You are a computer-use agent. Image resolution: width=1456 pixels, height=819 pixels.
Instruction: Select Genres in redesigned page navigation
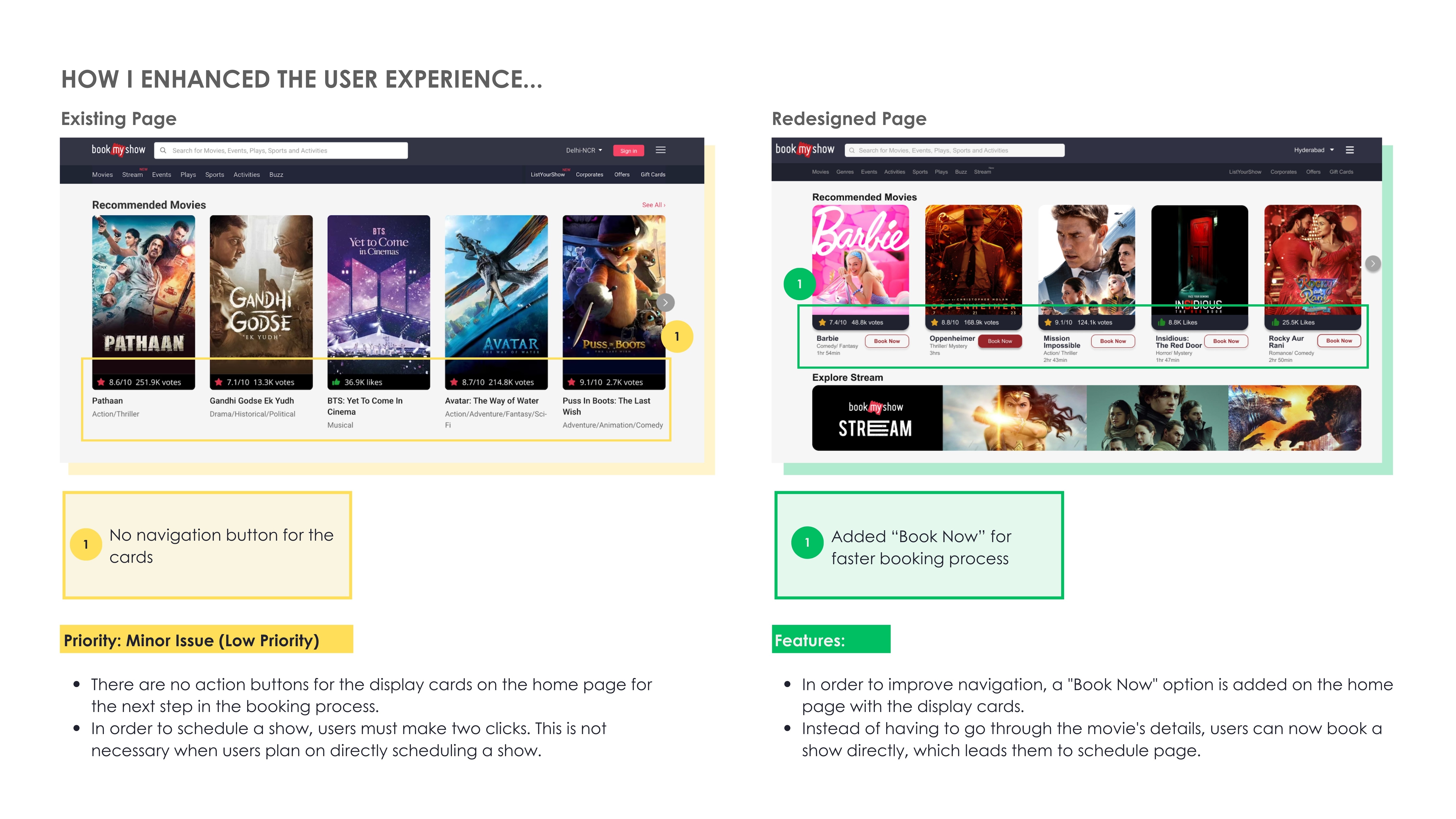point(844,172)
